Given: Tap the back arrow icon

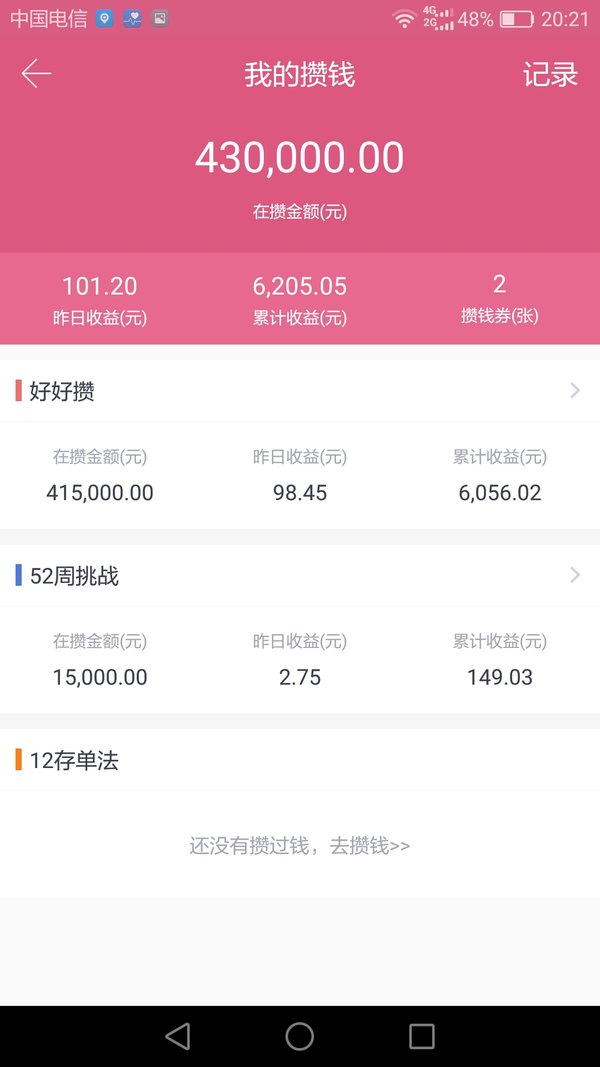Looking at the screenshot, I should coord(36,73).
